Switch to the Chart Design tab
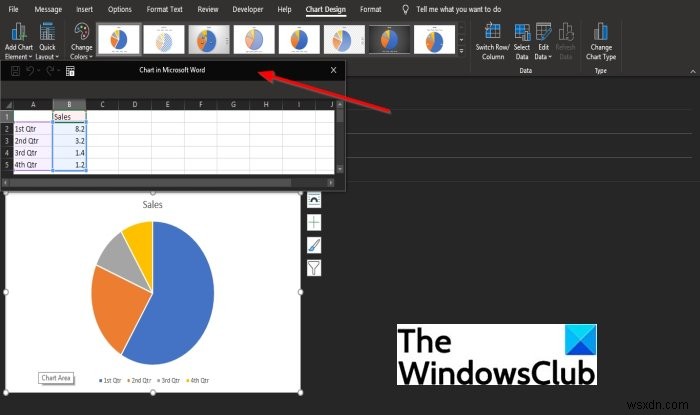Screen dimensions: 700x415 (x=325, y=9)
